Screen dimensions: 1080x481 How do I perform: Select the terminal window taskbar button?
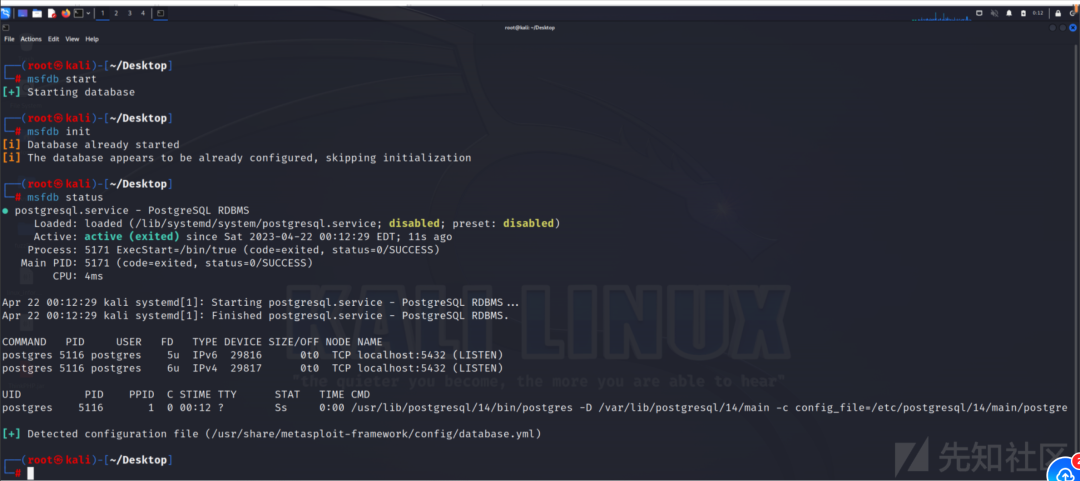(x=160, y=13)
